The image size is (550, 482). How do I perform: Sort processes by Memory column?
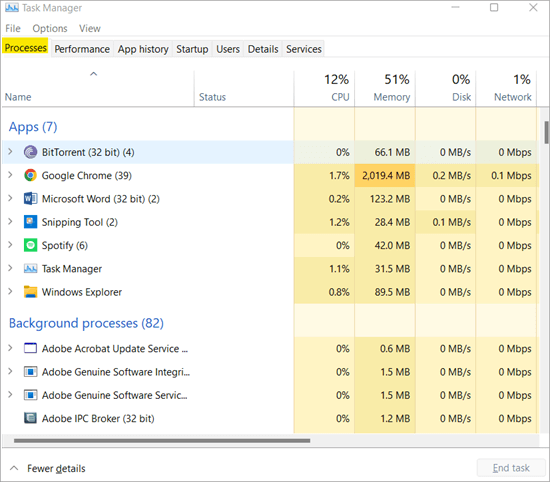[385, 89]
